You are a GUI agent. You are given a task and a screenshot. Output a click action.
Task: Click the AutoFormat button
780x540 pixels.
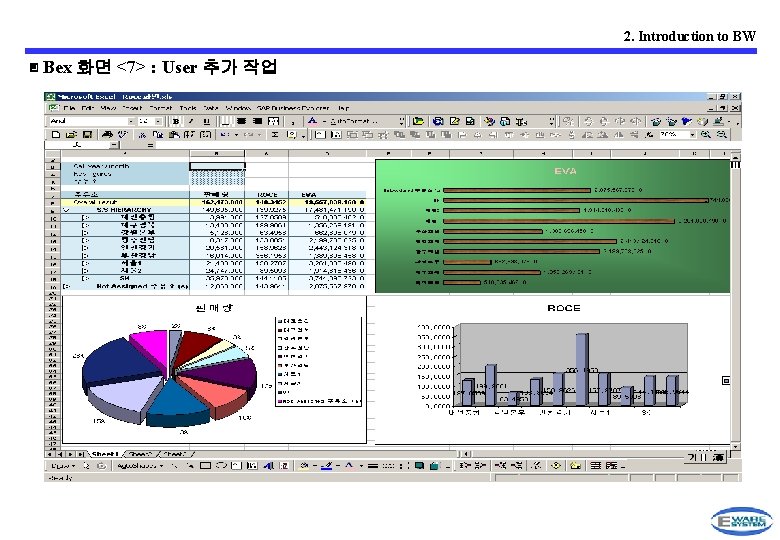pos(353,121)
